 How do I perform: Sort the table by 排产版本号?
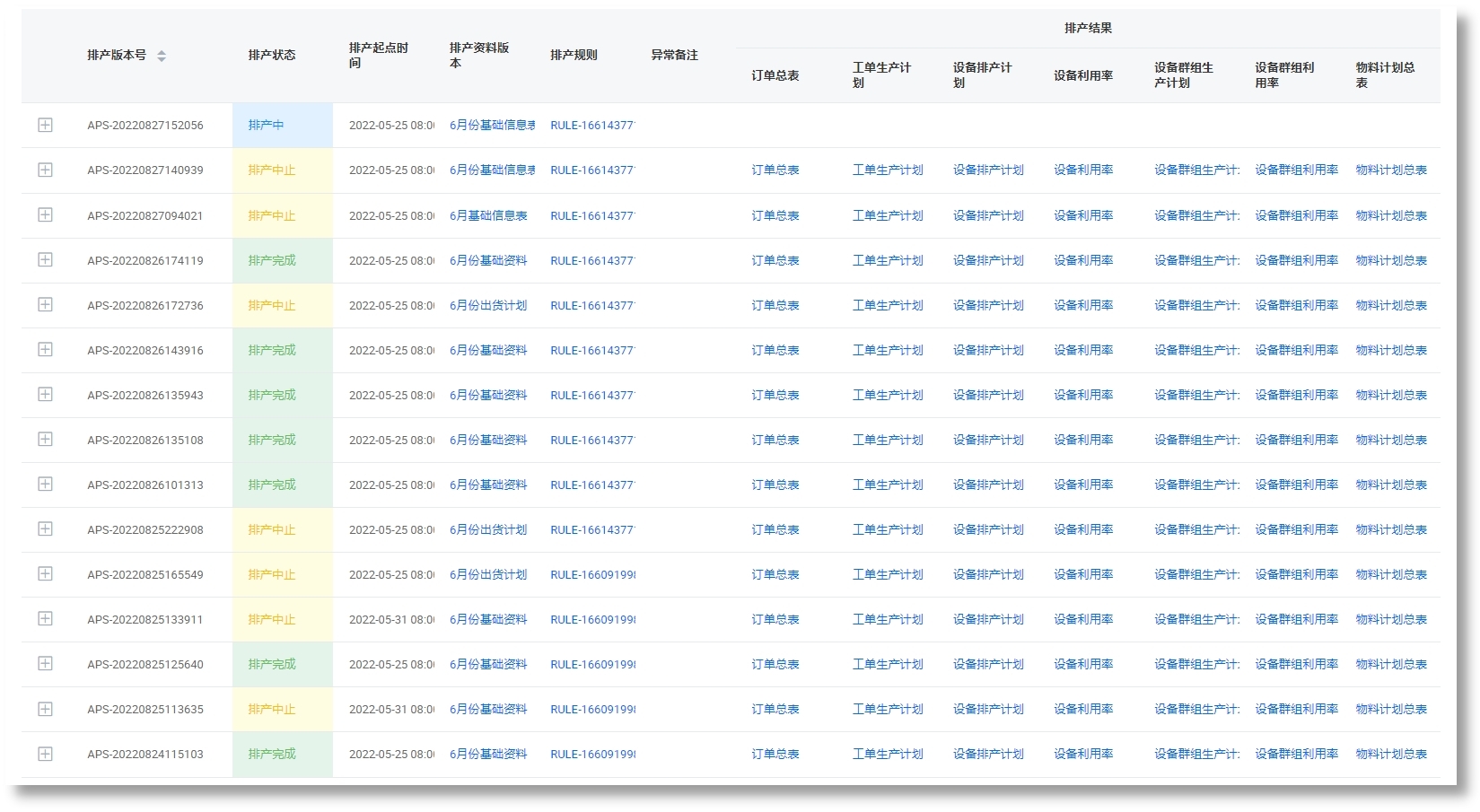pos(162,56)
